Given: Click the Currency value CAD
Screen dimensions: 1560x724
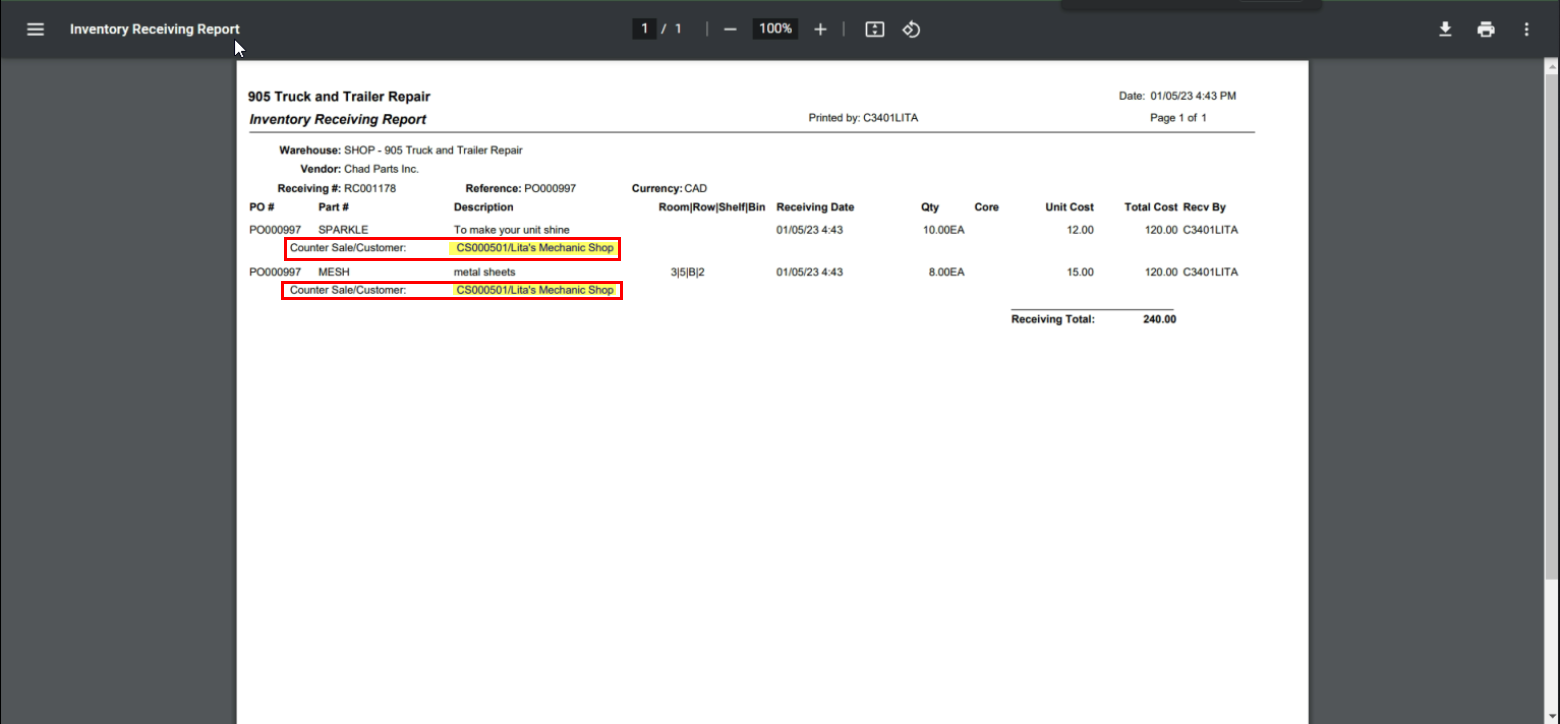Looking at the screenshot, I should click(x=696, y=188).
